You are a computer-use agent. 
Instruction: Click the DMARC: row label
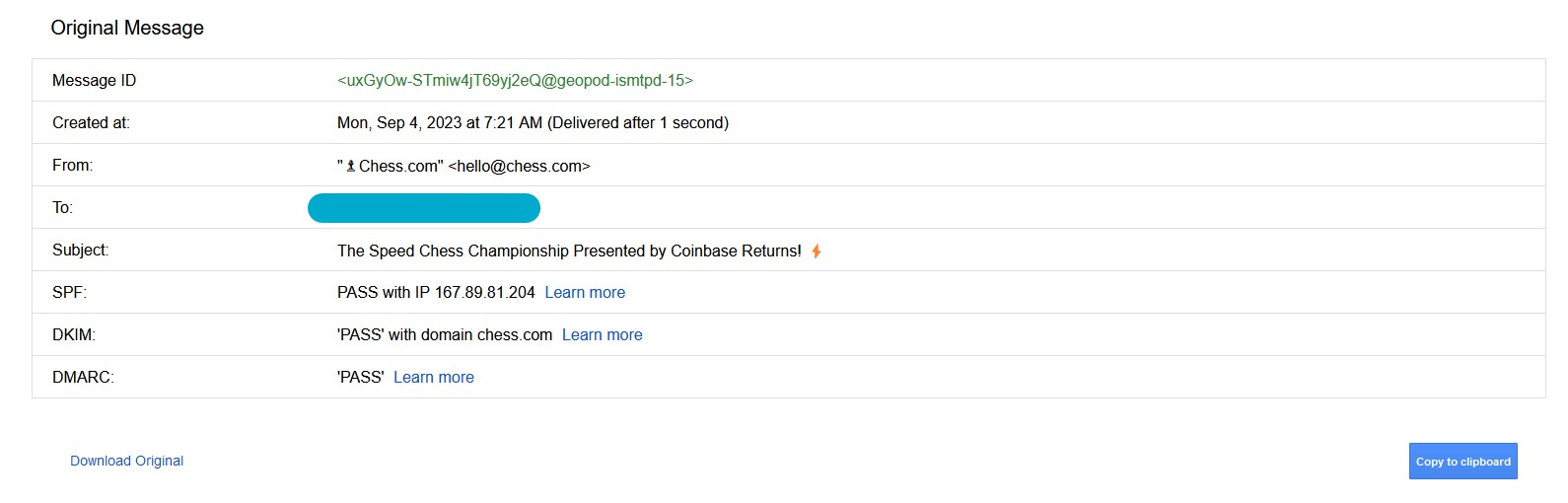(83, 378)
